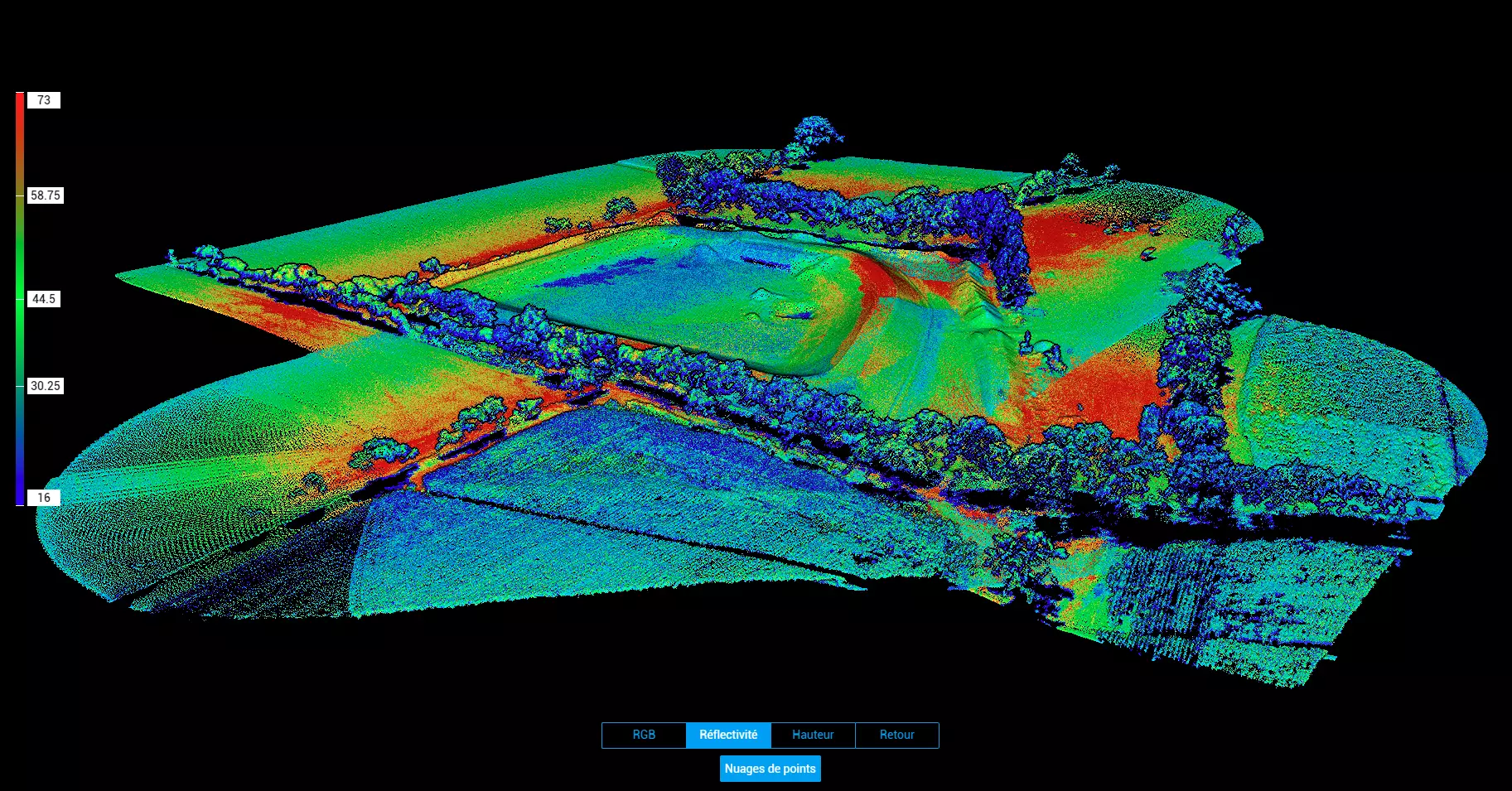Screen dimensions: 1512x791
Task: Click the 58.75 scale label
Action: (46, 195)
